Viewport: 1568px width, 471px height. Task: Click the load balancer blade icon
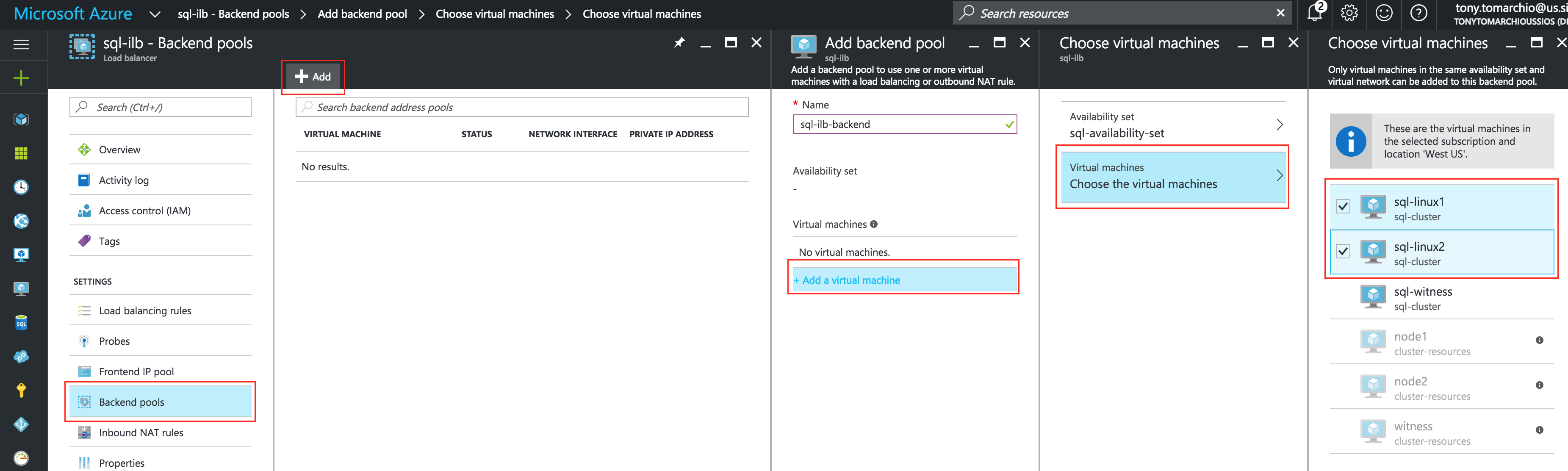(x=82, y=47)
